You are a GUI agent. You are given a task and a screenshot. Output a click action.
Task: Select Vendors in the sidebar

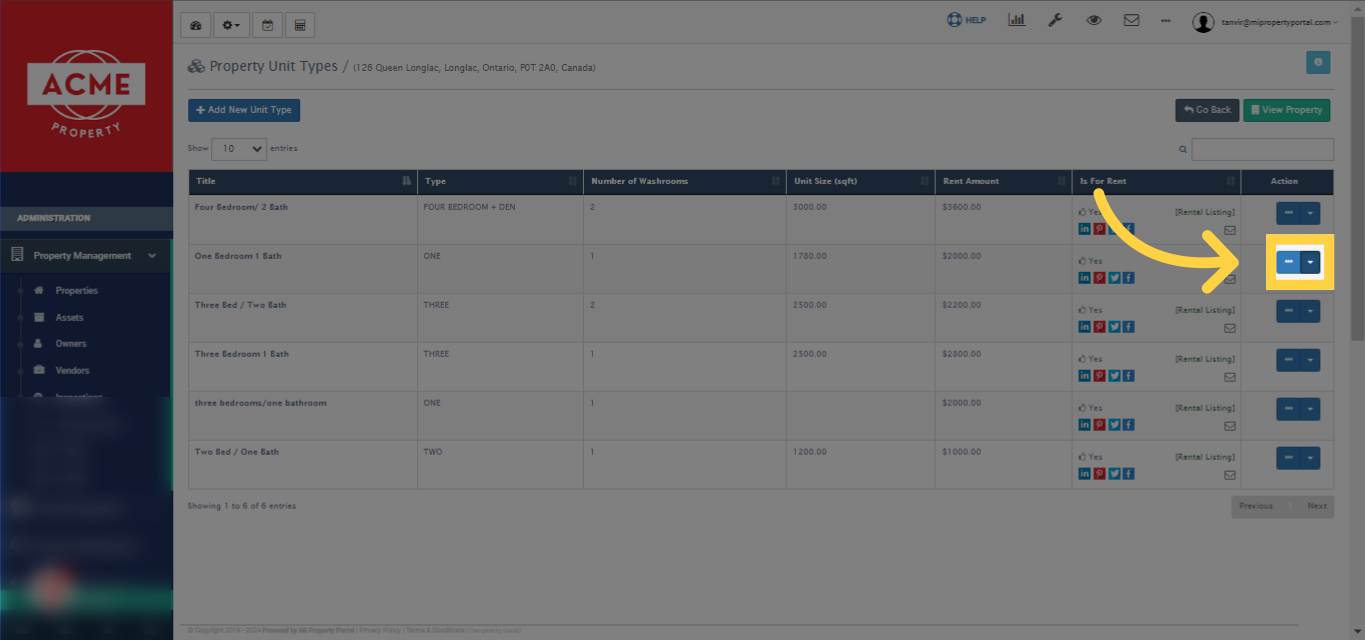click(x=69, y=370)
